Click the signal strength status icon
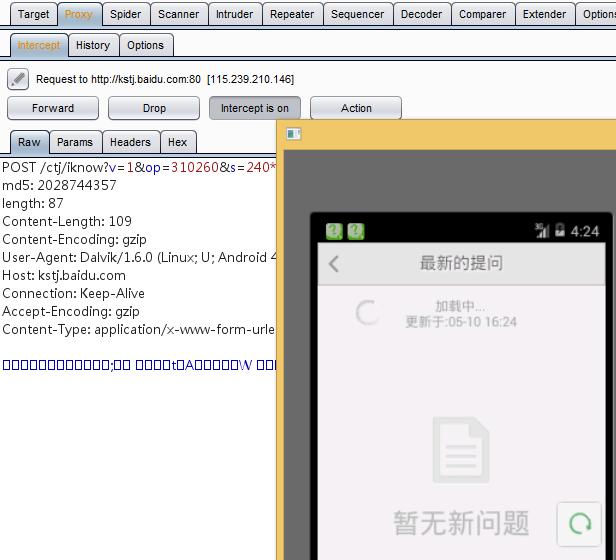616x560 pixels. pyautogui.click(x=542, y=230)
